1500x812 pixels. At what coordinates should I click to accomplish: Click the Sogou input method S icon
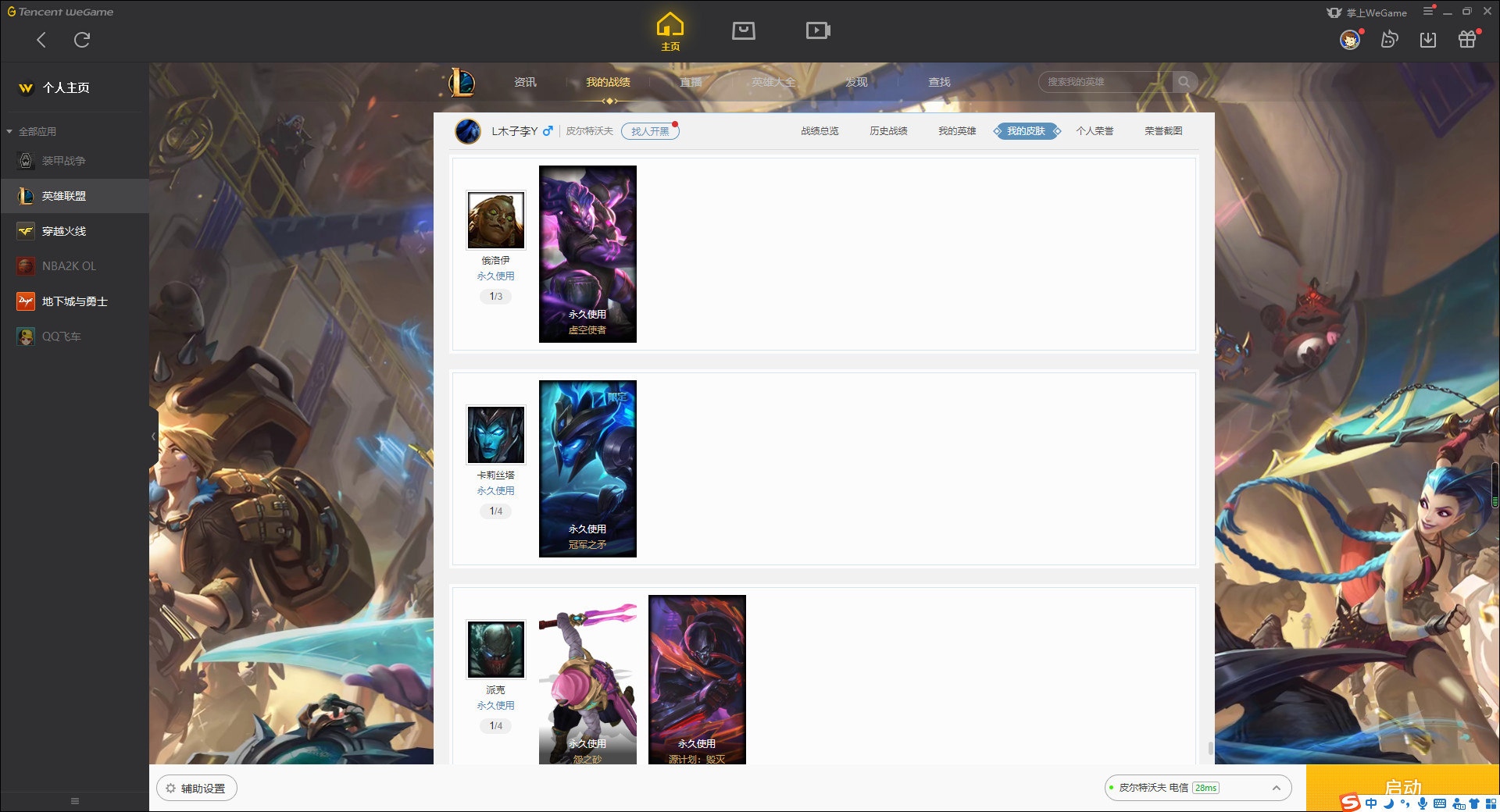click(1350, 803)
